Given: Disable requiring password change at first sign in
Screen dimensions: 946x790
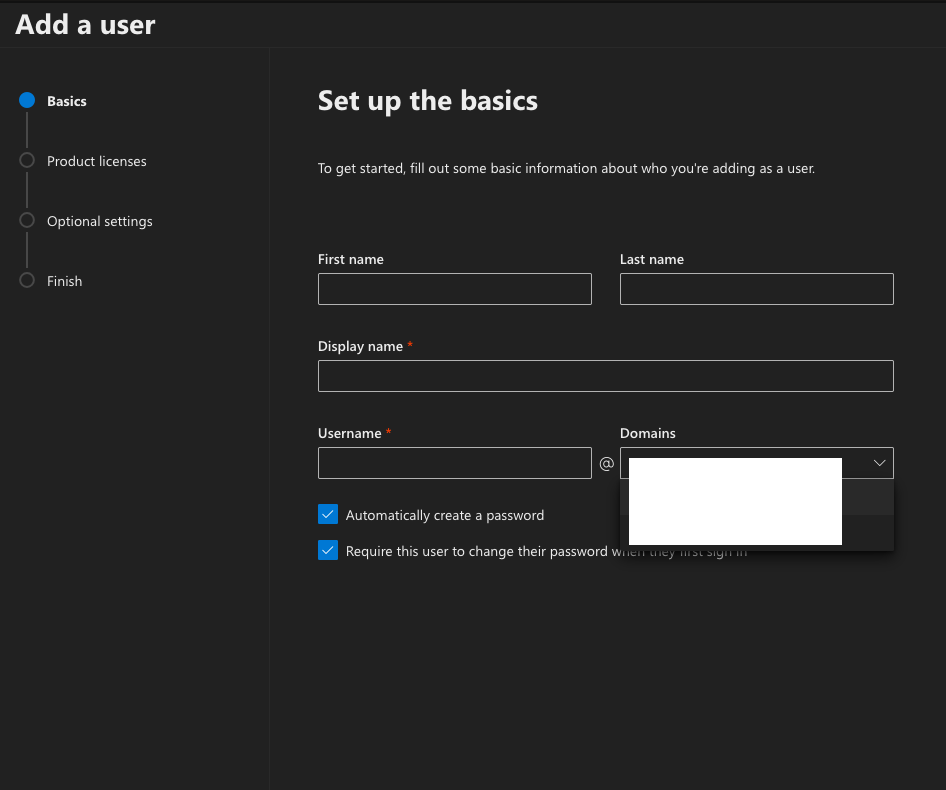Looking at the screenshot, I should pos(328,550).
